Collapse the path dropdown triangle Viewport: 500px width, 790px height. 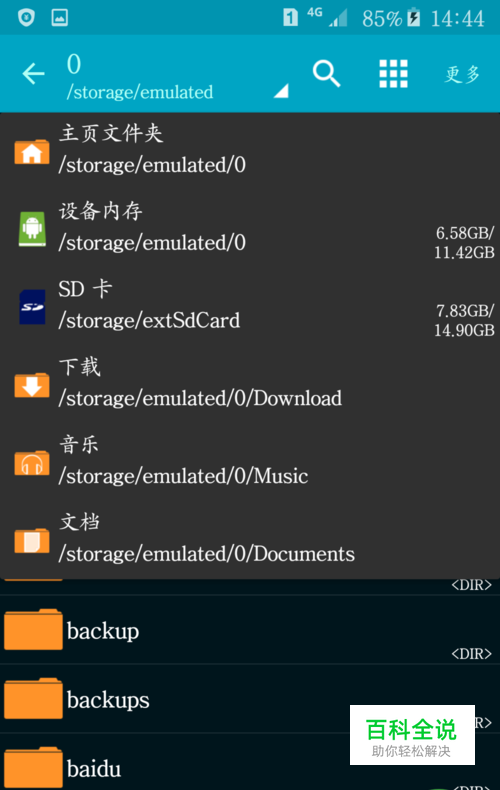[281, 91]
